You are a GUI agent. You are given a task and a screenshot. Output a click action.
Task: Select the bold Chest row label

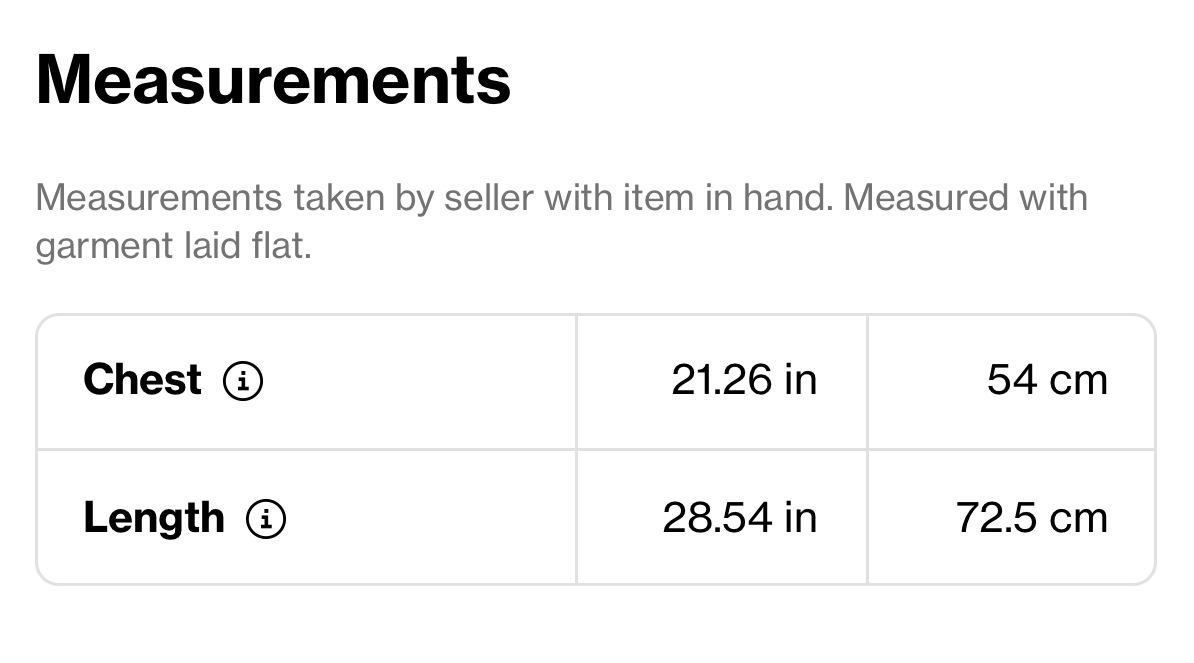click(142, 379)
